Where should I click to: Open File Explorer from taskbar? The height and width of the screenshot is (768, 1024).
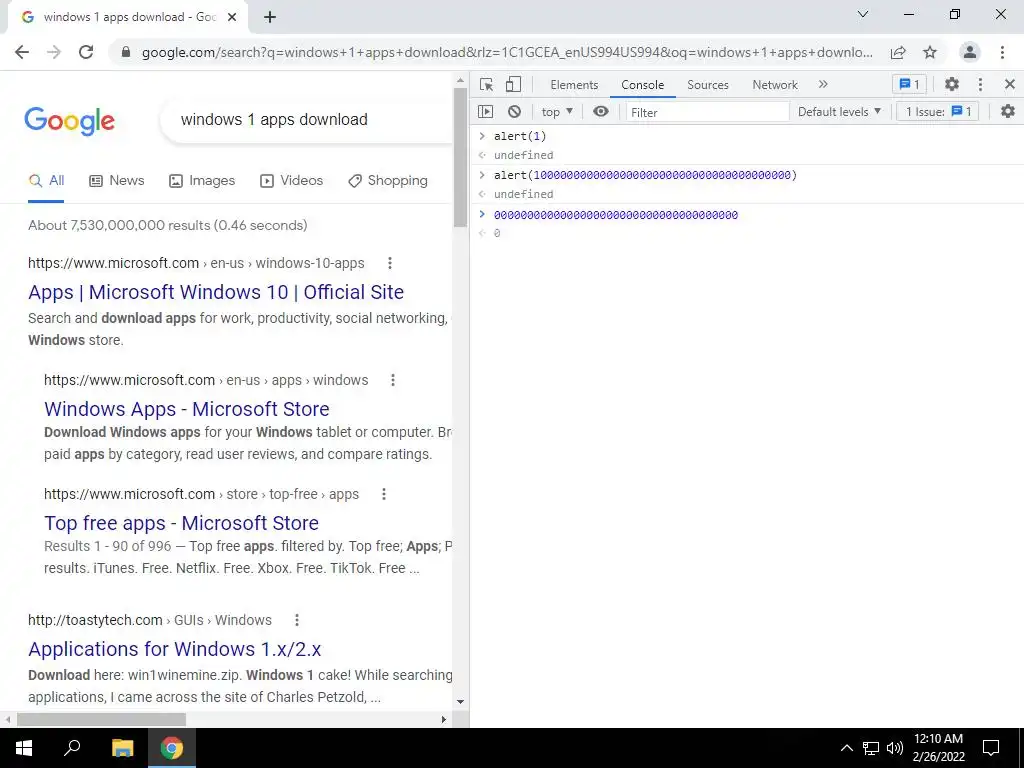click(122, 748)
